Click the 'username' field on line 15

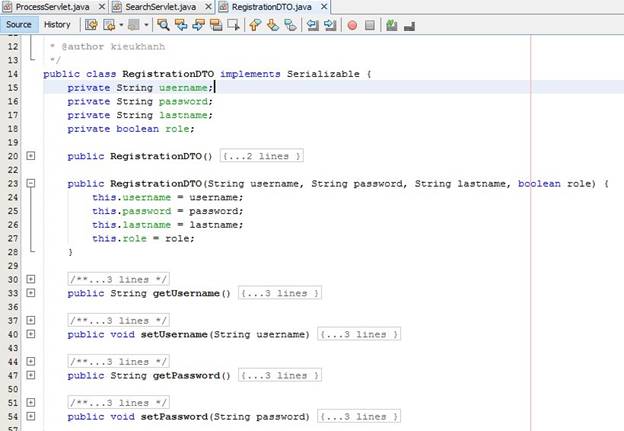(x=183, y=88)
